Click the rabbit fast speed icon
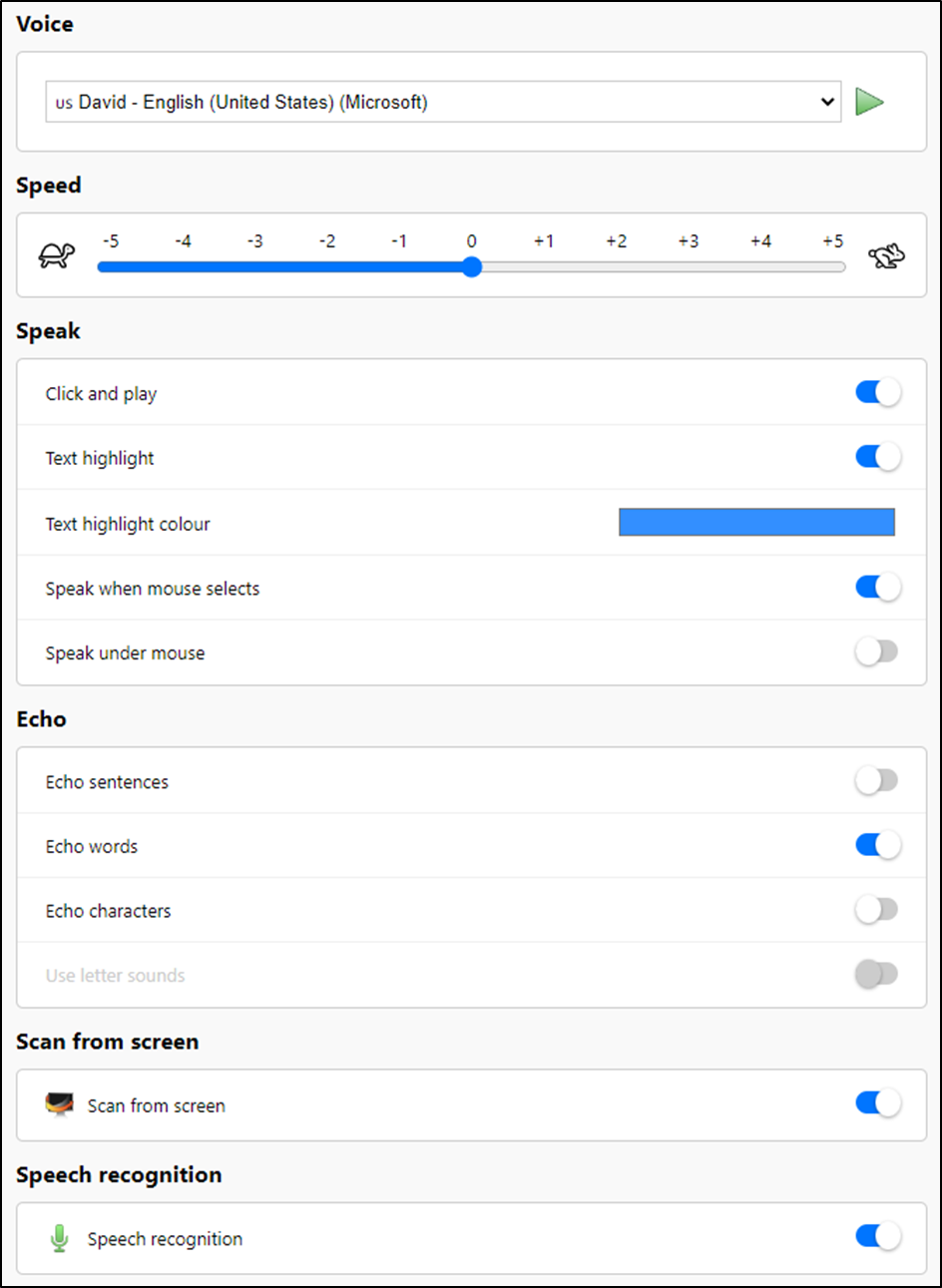 point(886,257)
